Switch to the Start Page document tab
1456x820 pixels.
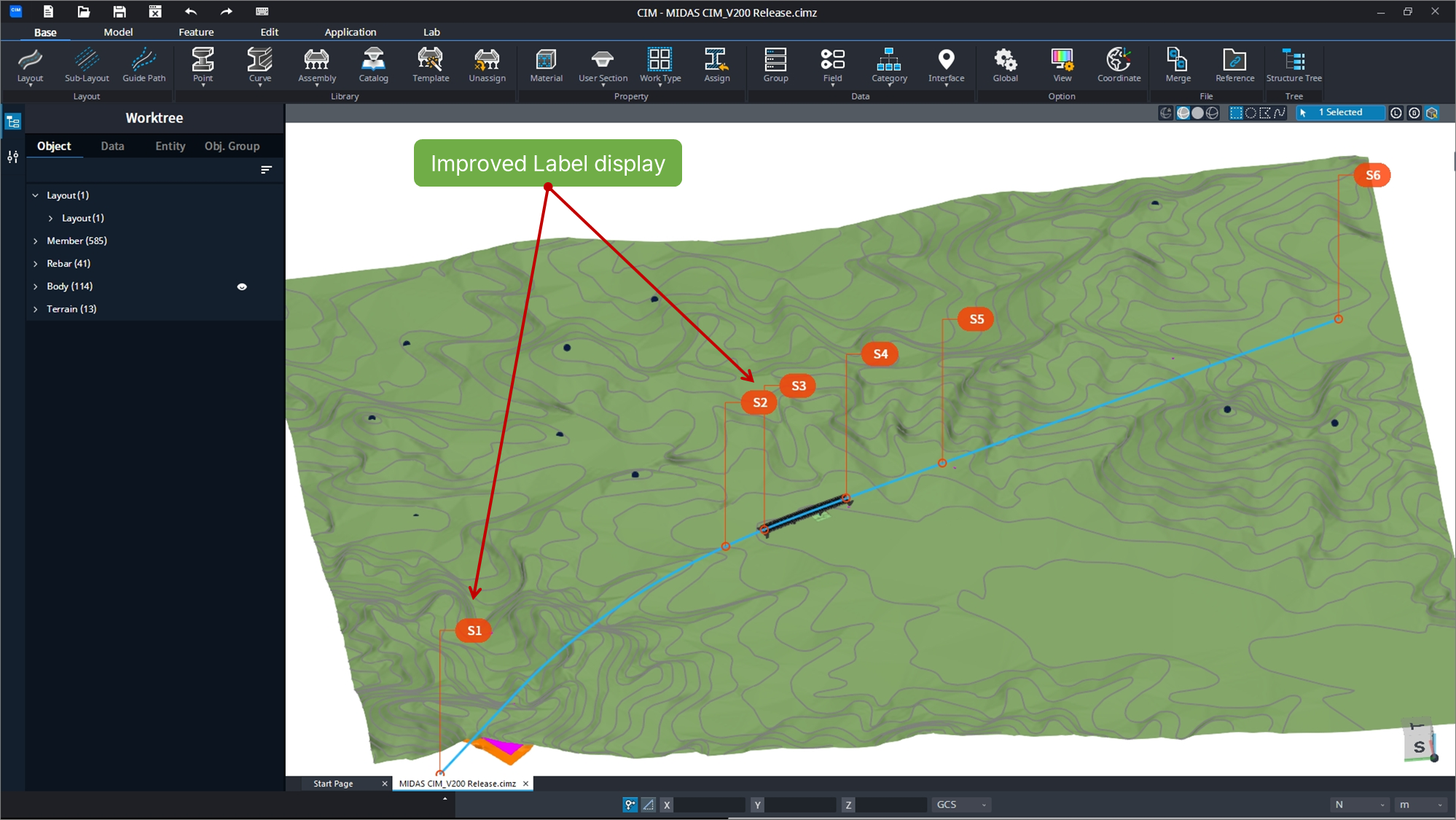[333, 784]
